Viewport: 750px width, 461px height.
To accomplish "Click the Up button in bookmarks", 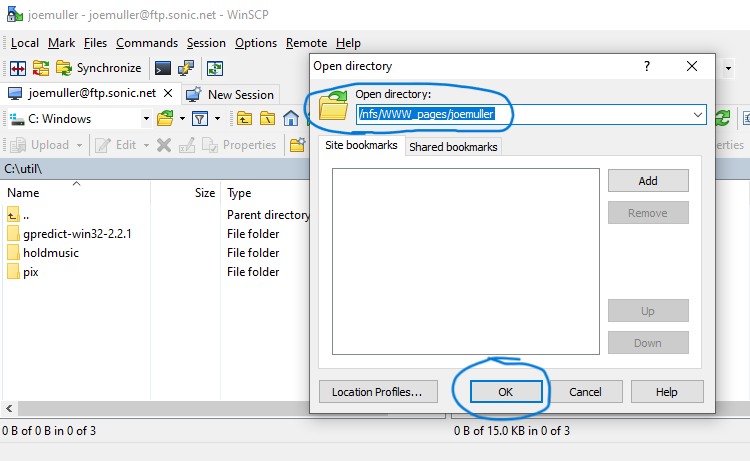I will point(648,311).
